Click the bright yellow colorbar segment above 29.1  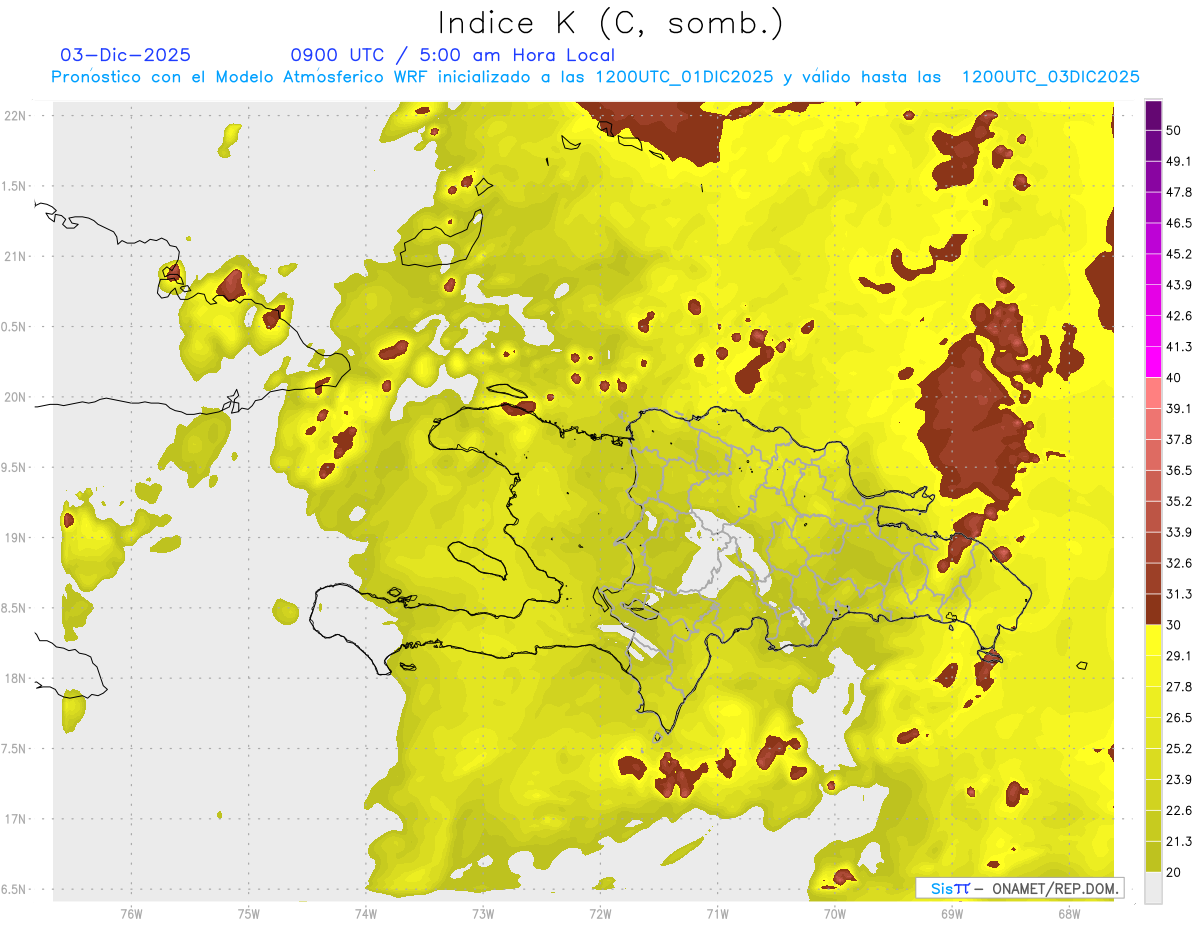(x=1154, y=640)
